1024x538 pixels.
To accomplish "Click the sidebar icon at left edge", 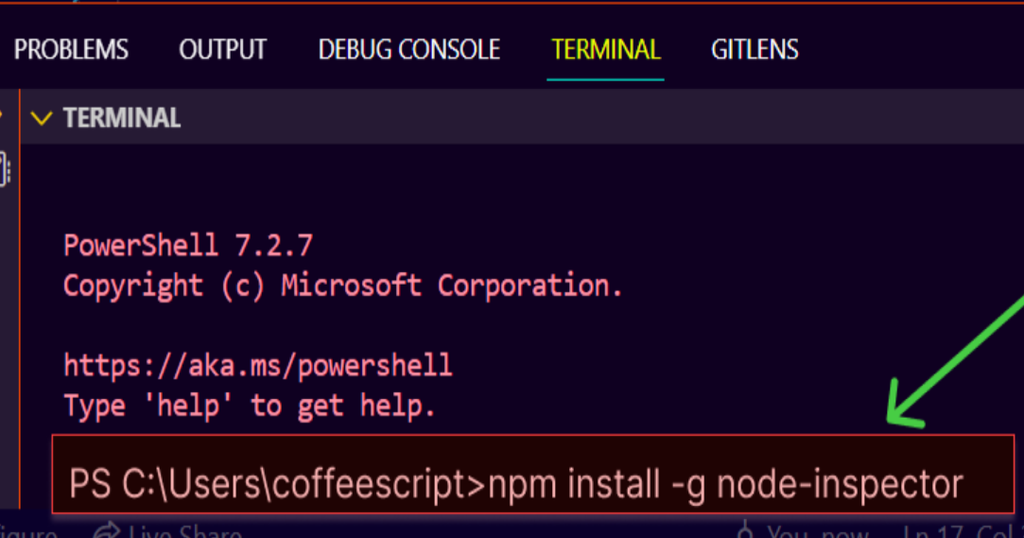I will coord(5,169).
